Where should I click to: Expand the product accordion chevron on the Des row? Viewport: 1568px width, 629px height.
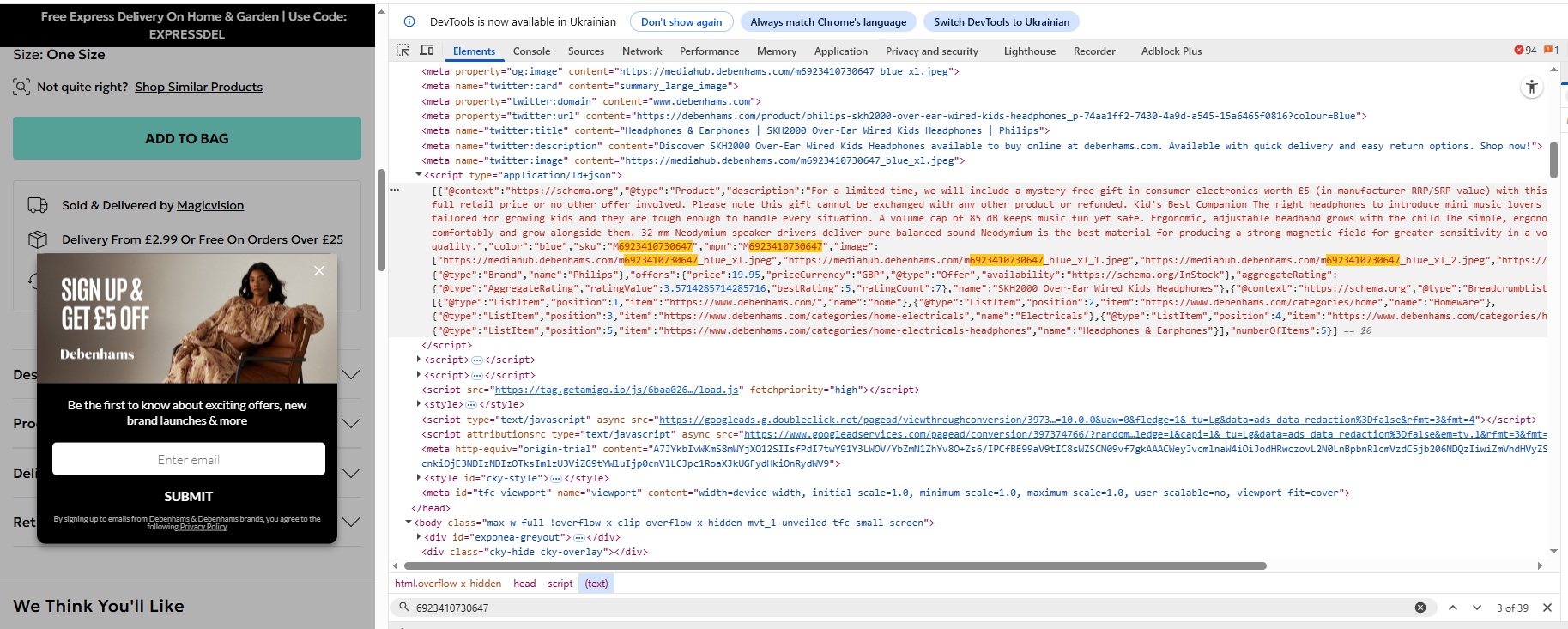(x=350, y=374)
